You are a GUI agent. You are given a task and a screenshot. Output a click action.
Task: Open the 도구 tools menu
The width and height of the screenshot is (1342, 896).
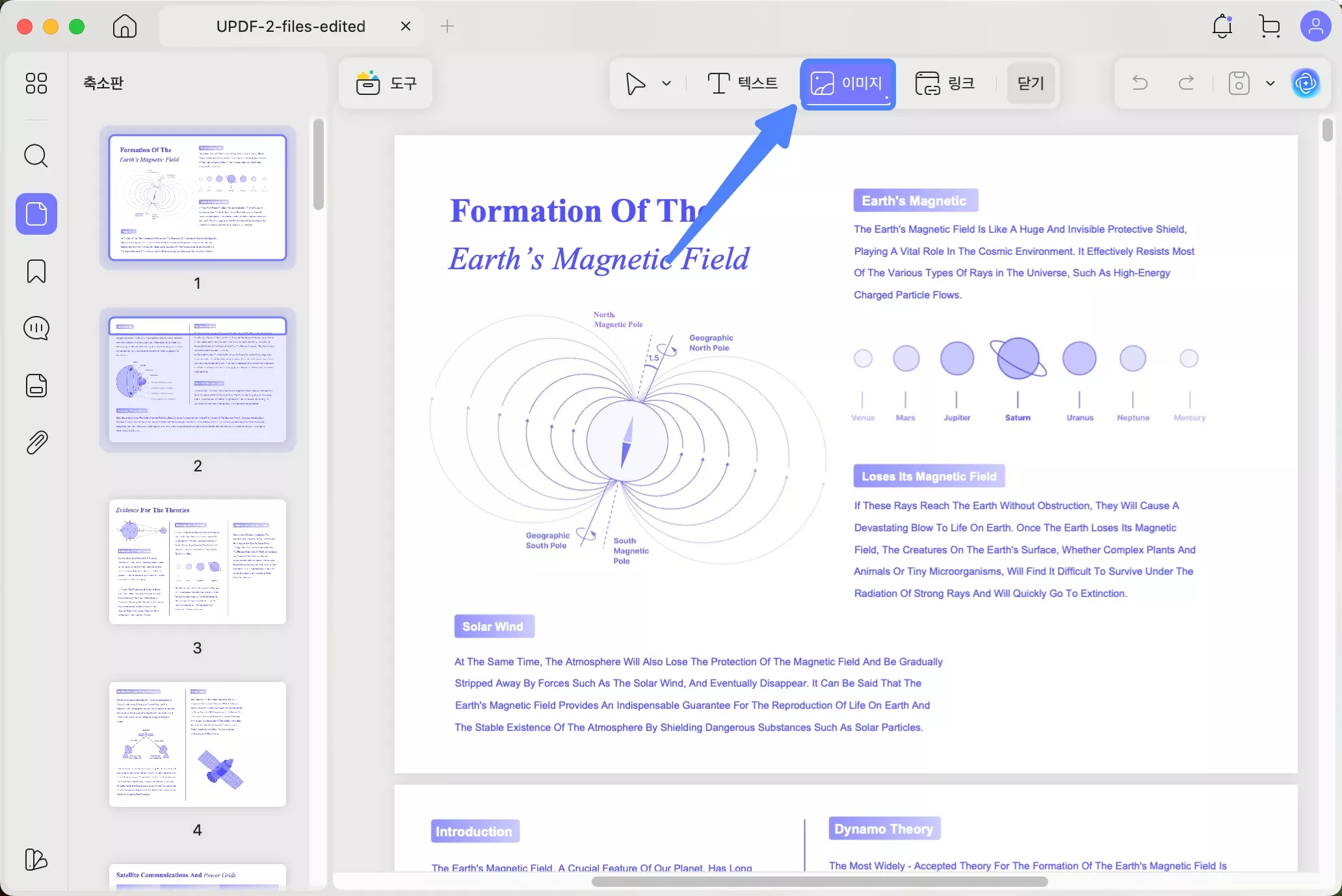tap(386, 83)
